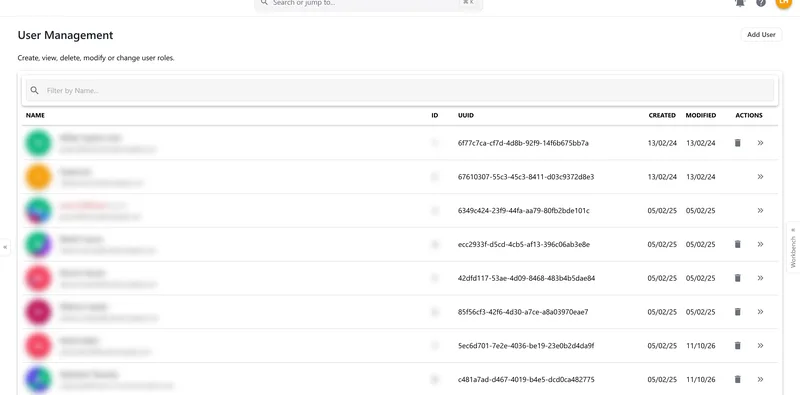Click the CREATED column header
The image size is (800, 395).
click(x=662, y=115)
